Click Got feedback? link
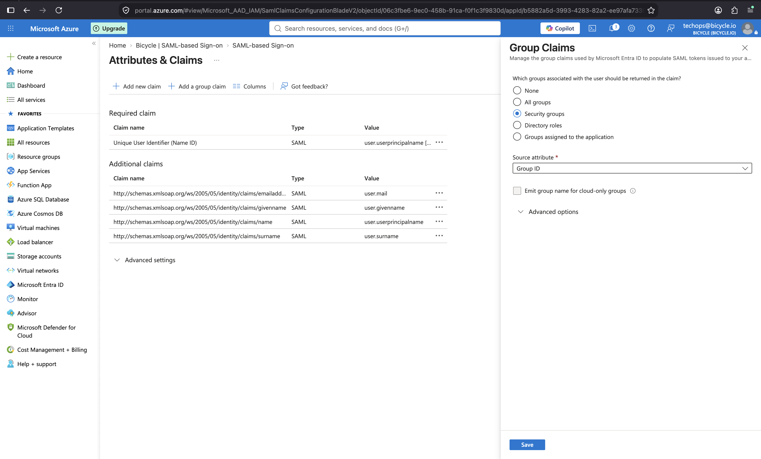 pos(304,86)
